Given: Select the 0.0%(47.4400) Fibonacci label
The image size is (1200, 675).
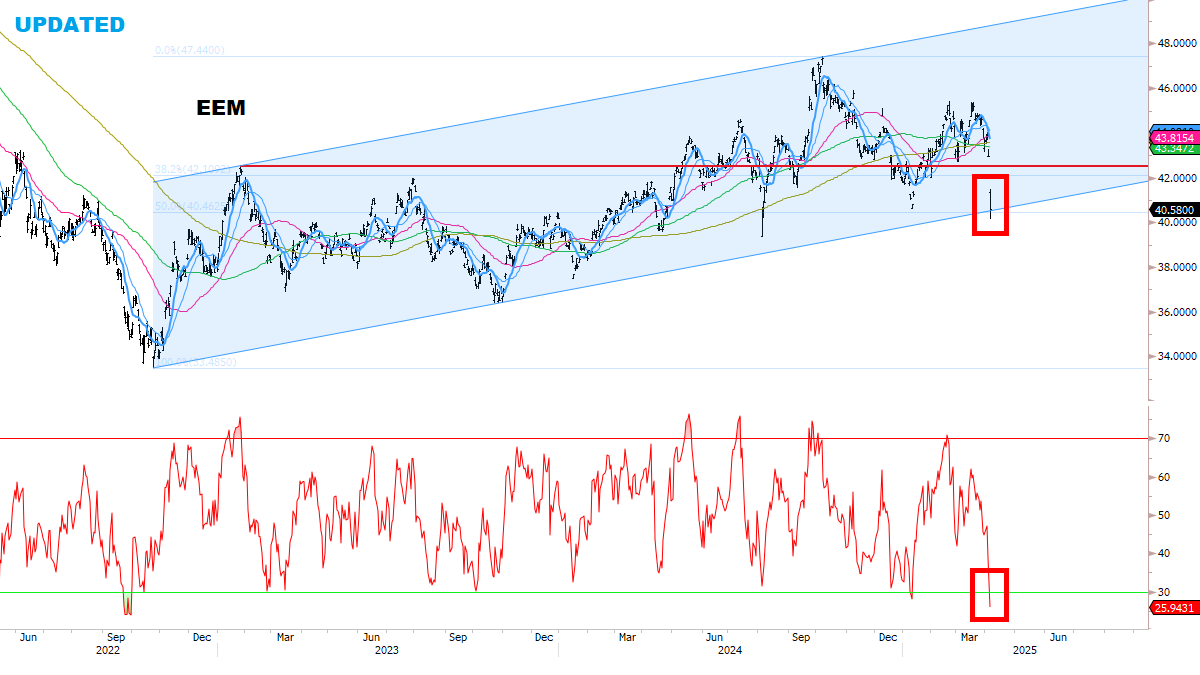Looking at the screenshot, I should tap(189, 50).
